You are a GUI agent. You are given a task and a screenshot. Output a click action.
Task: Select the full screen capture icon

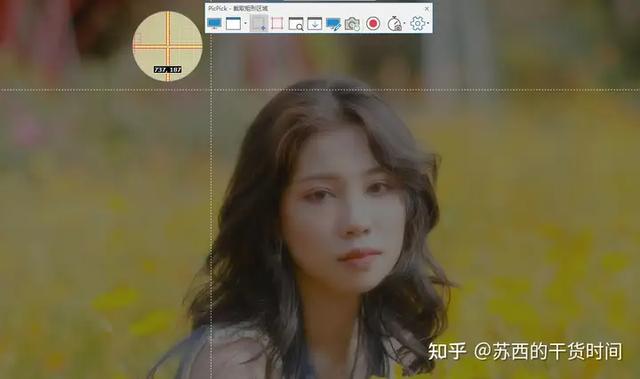click(214, 24)
